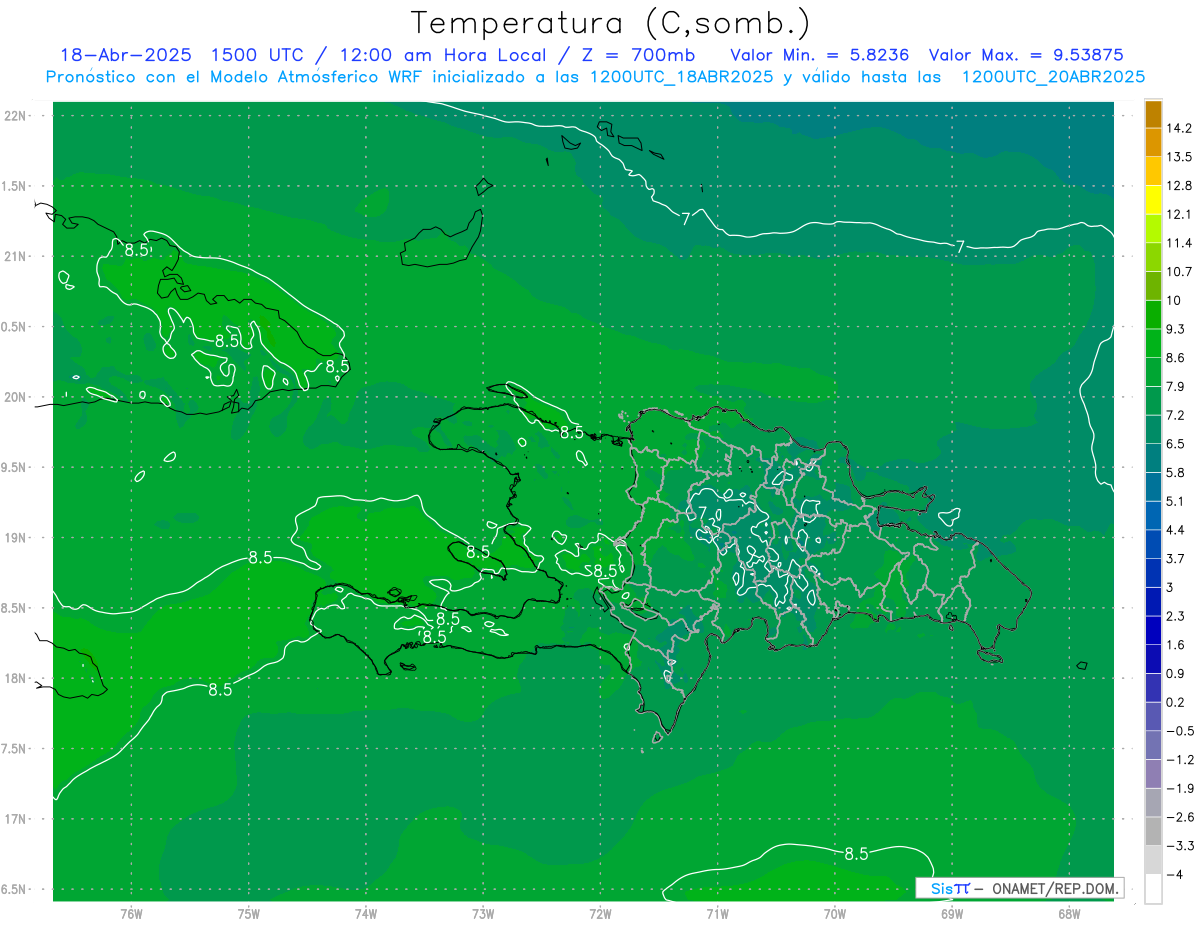The width and height of the screenshot is (1200, 927).
Task: Click the "10.7" color scale label
Action: pos(1180,271)
